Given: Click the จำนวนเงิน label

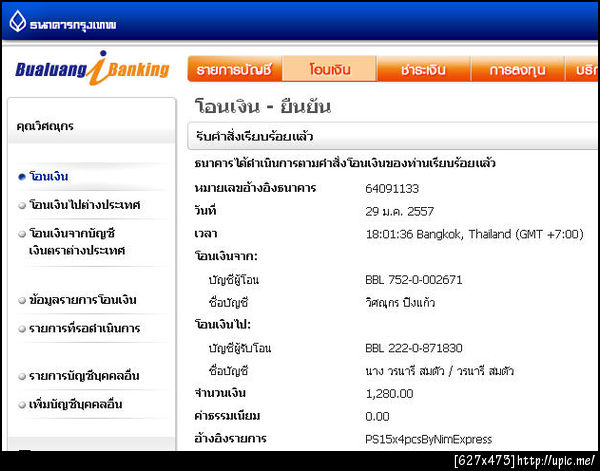Looking at the screenshot, I should click(x=220, y=393).
